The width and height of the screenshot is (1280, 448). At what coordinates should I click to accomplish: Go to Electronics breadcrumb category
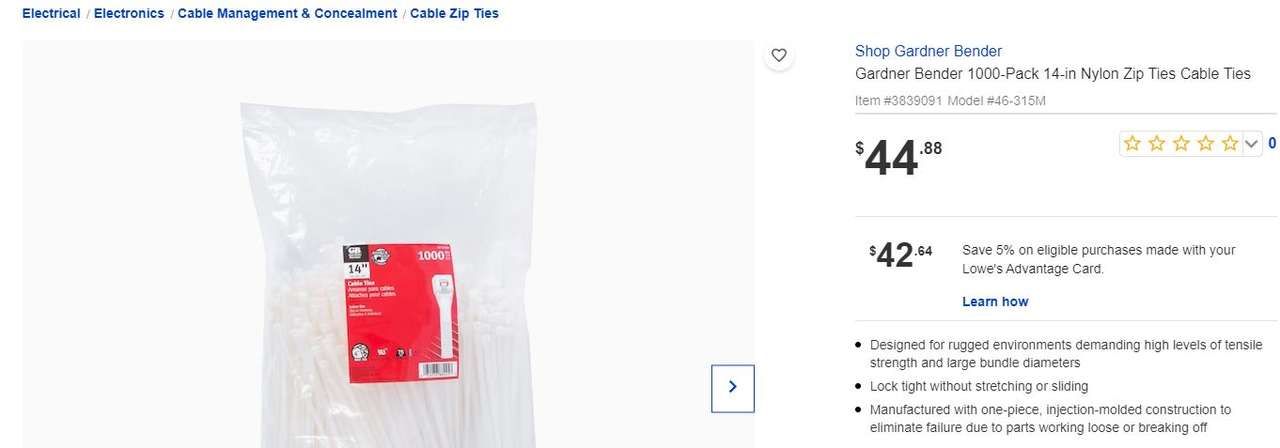coord(129,14)
